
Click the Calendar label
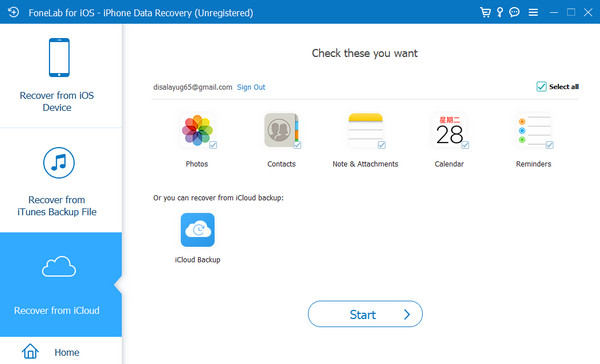pos(449,164)
